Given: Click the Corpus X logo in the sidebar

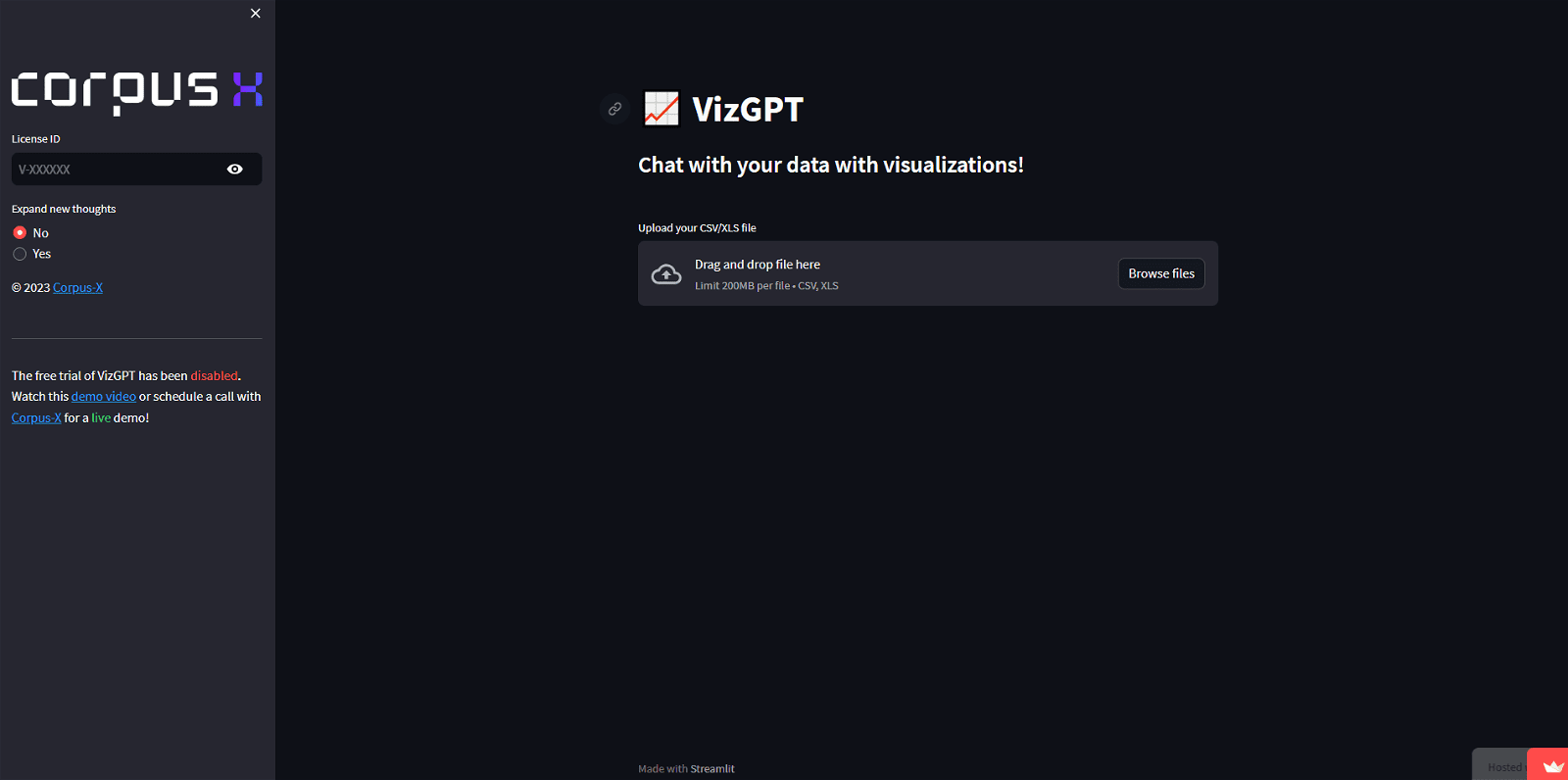Looking at the screenshot, I should tap(135, 89).
